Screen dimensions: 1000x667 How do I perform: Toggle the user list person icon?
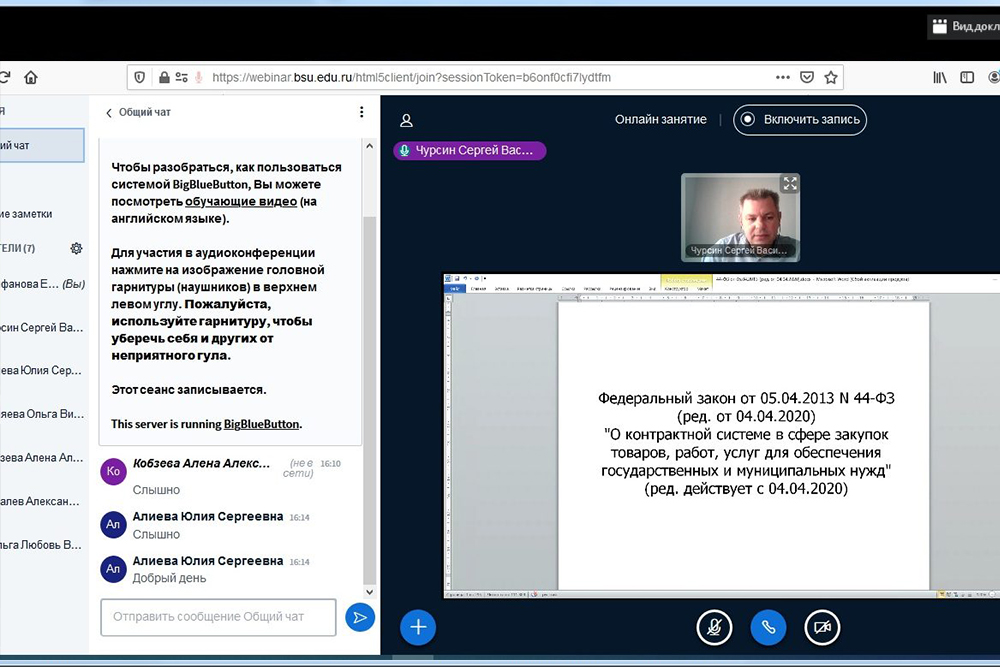click(406, 120)
